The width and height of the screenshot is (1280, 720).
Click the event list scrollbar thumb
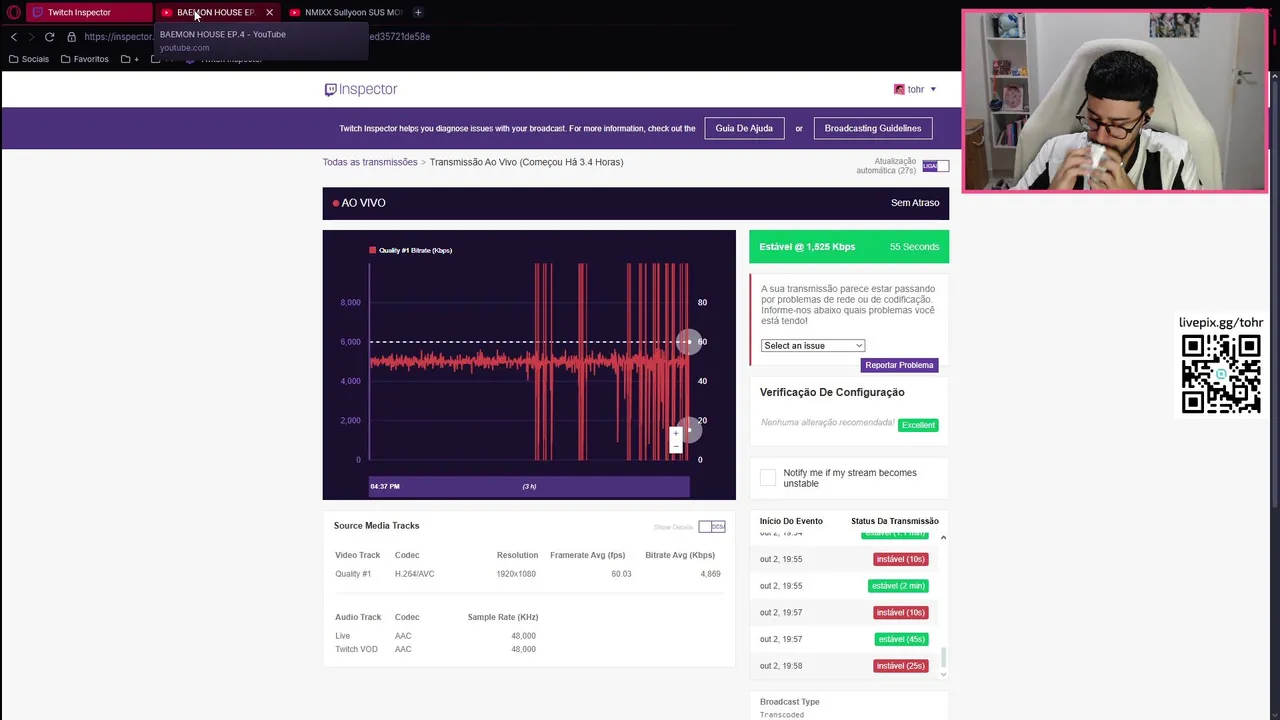[943, 658]
